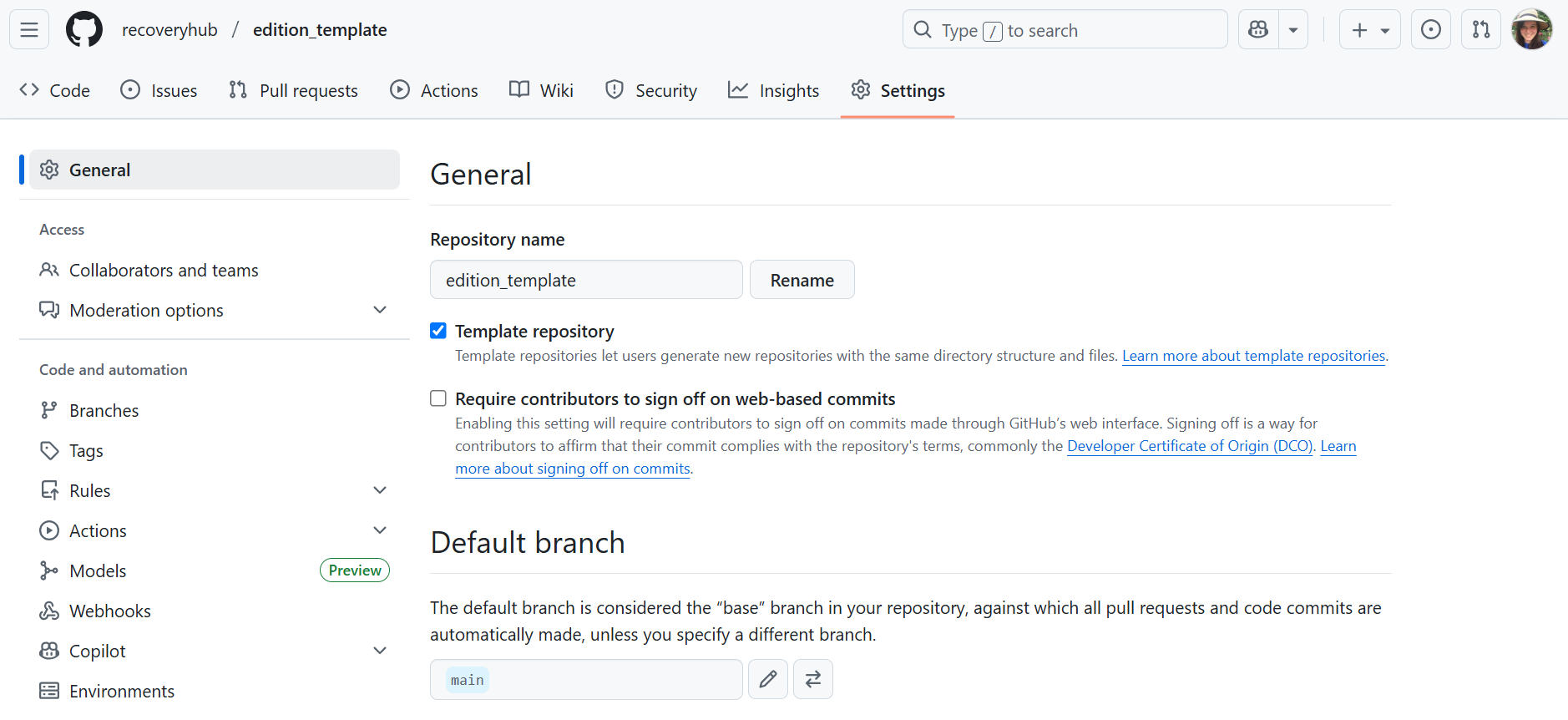Expand the Copilot sidebar section
The image size is (1568, 720).
pyautogui.click(x=380, y=651)
